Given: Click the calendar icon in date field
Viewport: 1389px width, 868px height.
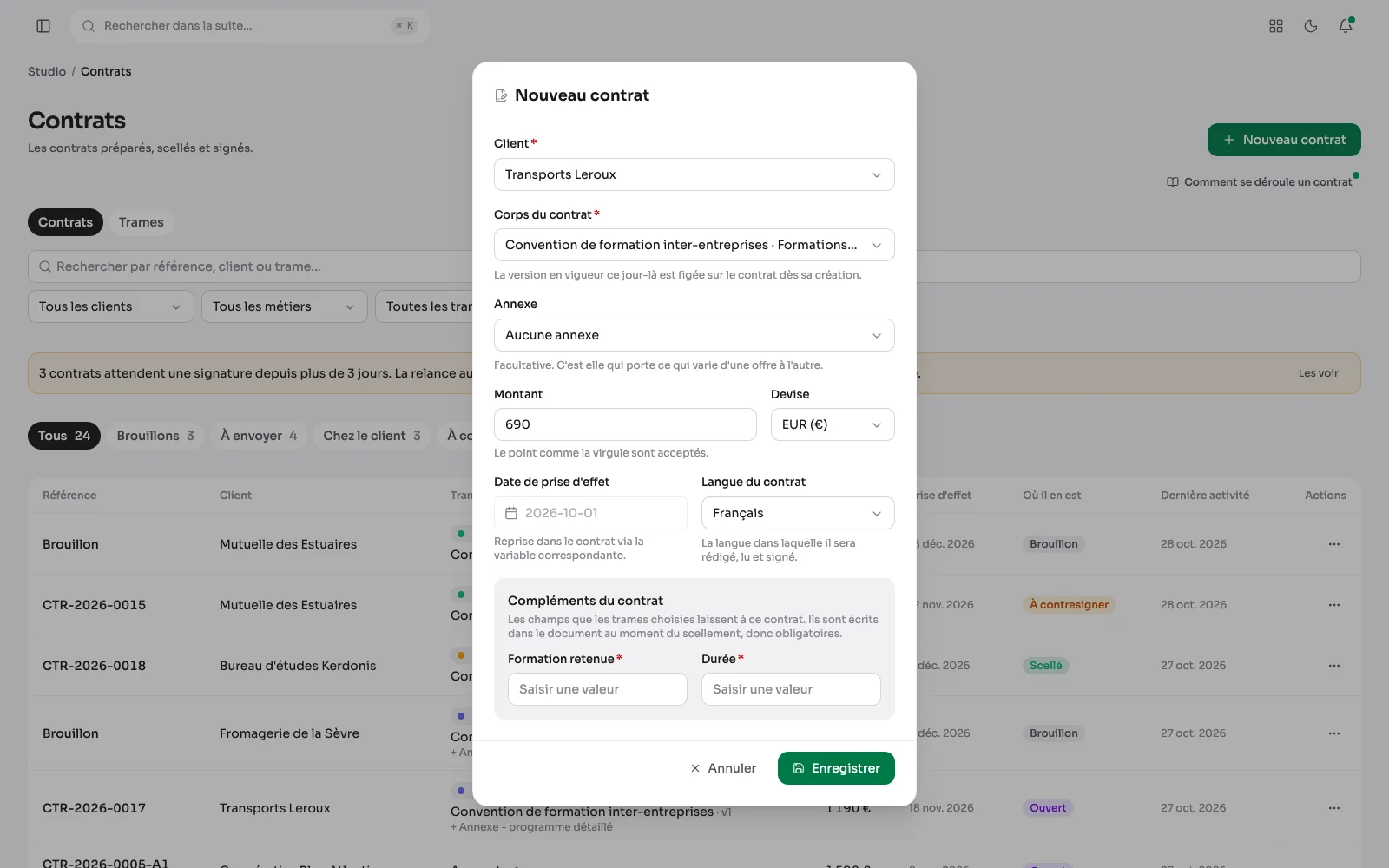Looking at the screenshot, I should [511, 513].
